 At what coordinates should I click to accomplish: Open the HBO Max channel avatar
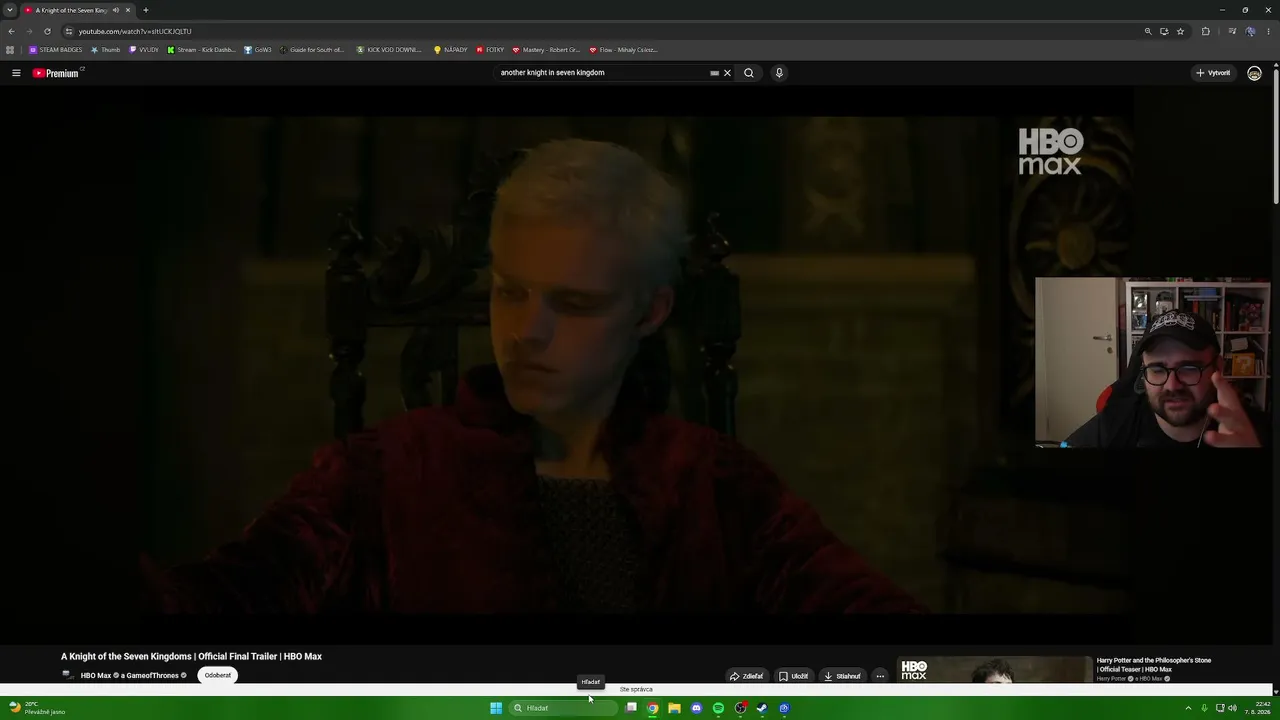coord(68,675)
